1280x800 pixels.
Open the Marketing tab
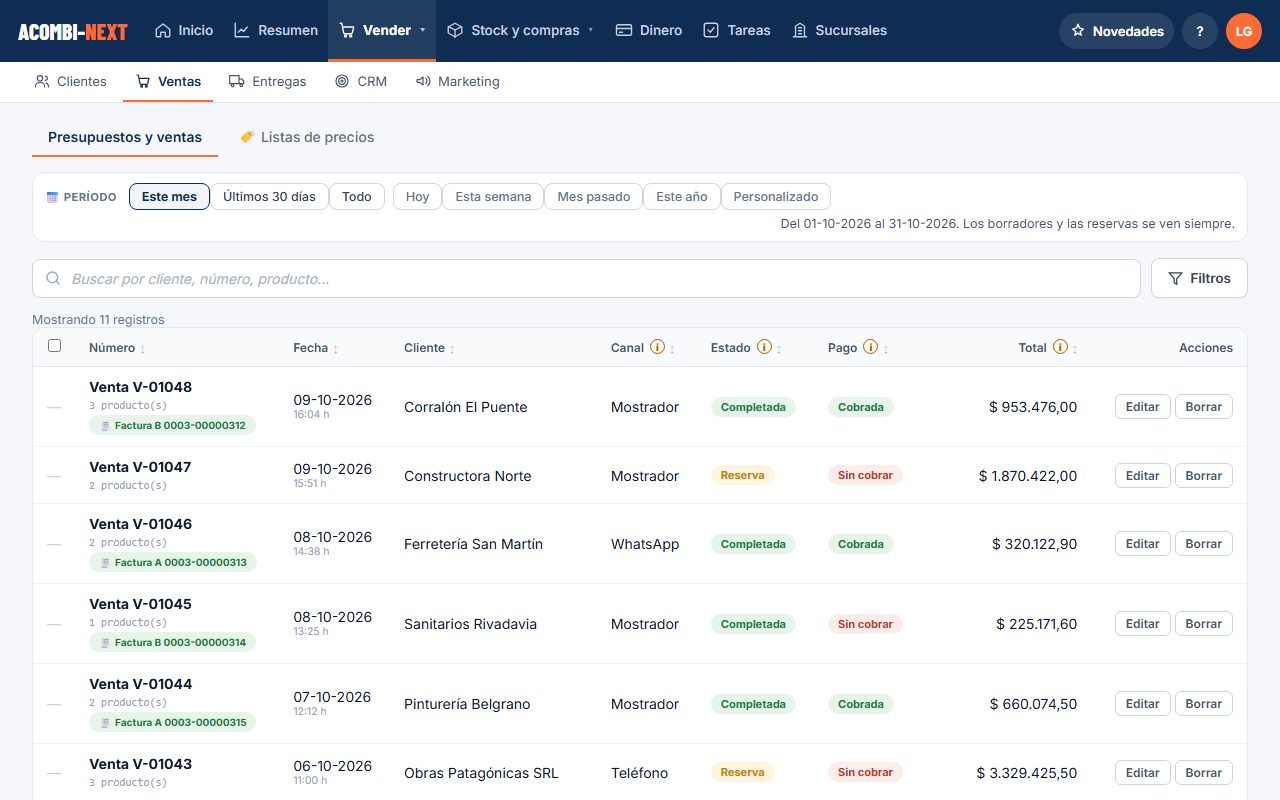pyautogui.click(x=458, y=81)
